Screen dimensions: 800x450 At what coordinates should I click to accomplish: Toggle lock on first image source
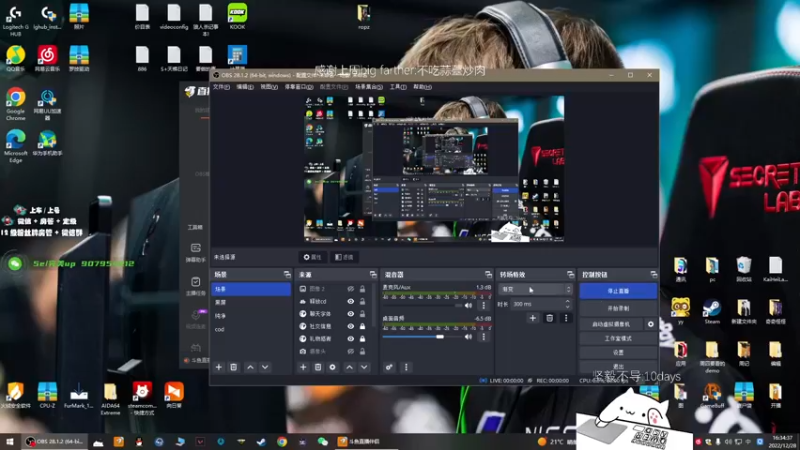[x=362, y=289]
